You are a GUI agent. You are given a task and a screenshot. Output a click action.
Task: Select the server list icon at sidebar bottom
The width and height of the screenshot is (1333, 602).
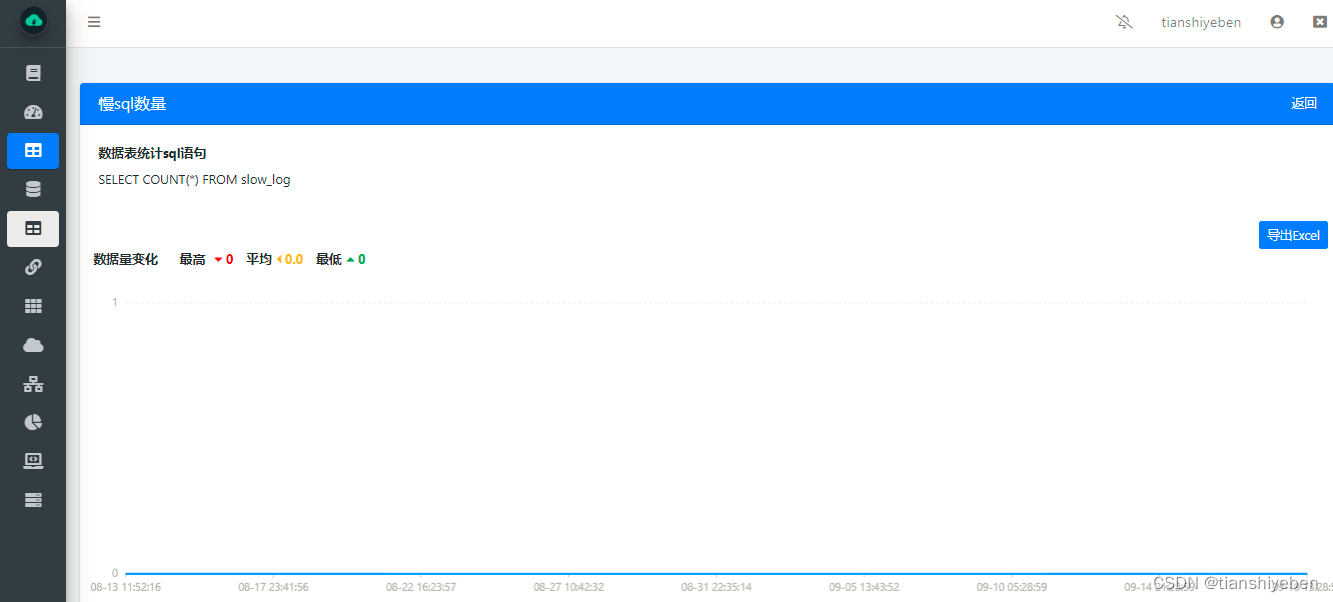point(33,499)
